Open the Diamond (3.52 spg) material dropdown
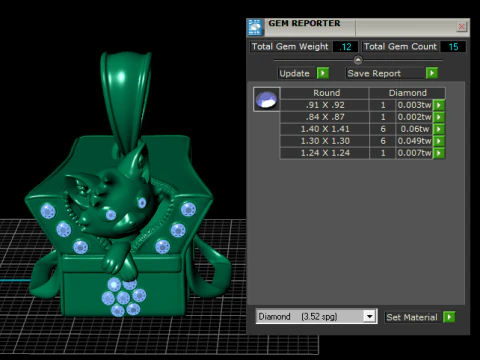This screenshot has height=360, width=480. coord(369,316)
